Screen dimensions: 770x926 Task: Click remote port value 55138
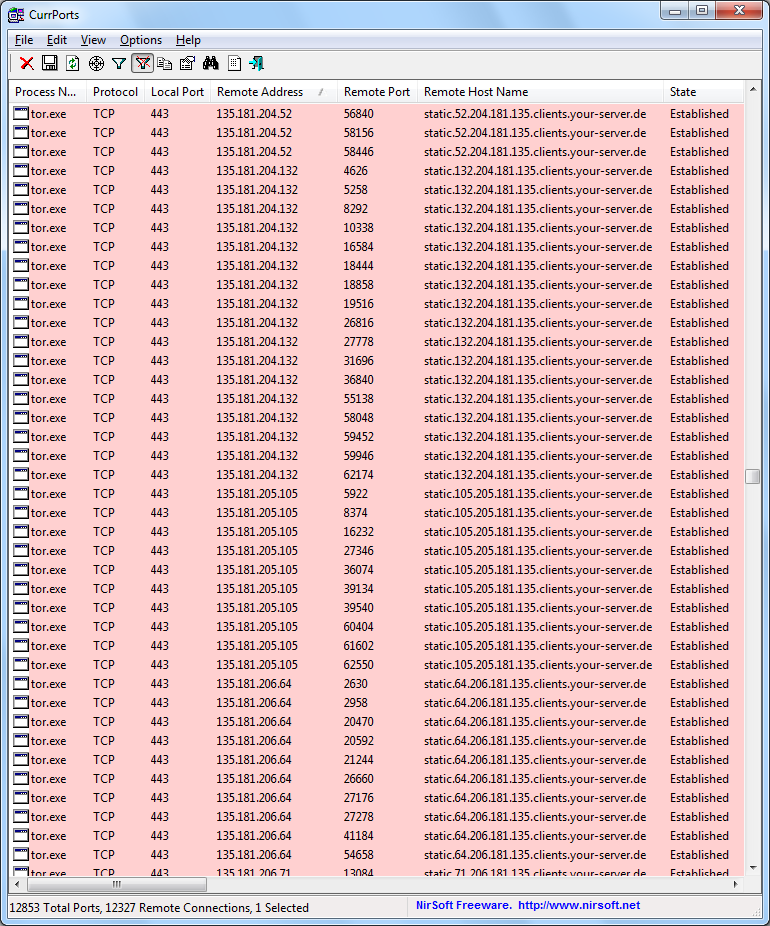tap(358, 399)
